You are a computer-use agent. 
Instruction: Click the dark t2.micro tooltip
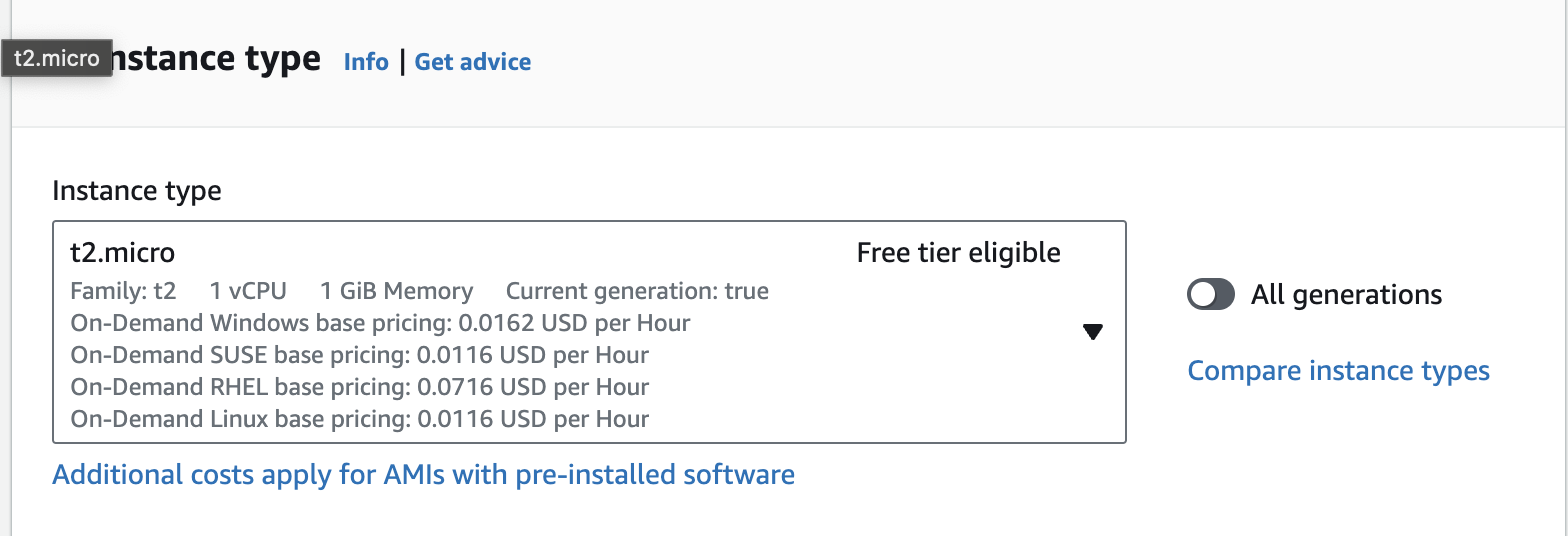[57, 59]
